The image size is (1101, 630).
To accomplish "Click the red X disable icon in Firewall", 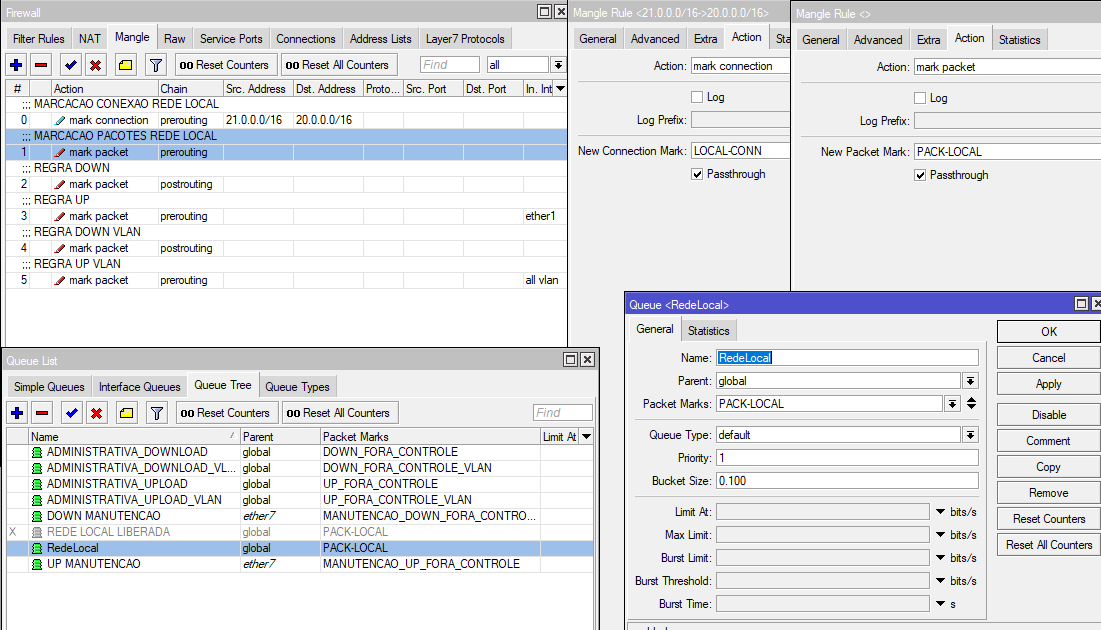I will tap(96, 65).
